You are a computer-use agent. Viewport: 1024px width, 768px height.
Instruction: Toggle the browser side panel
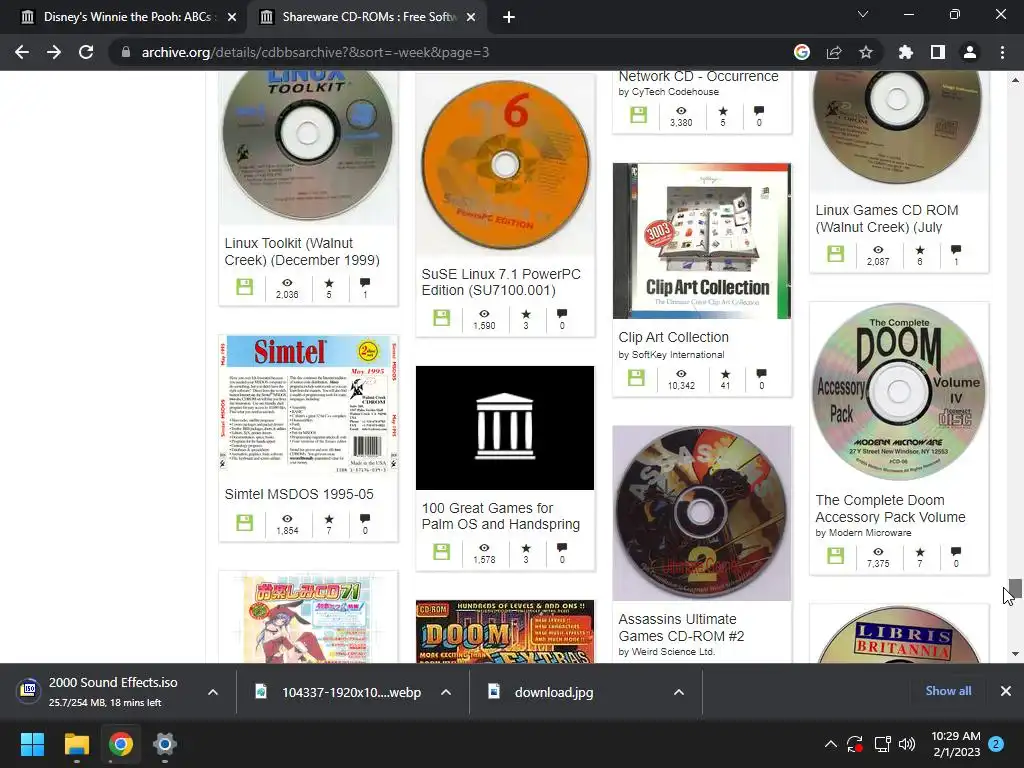click(x=938, y=52)
